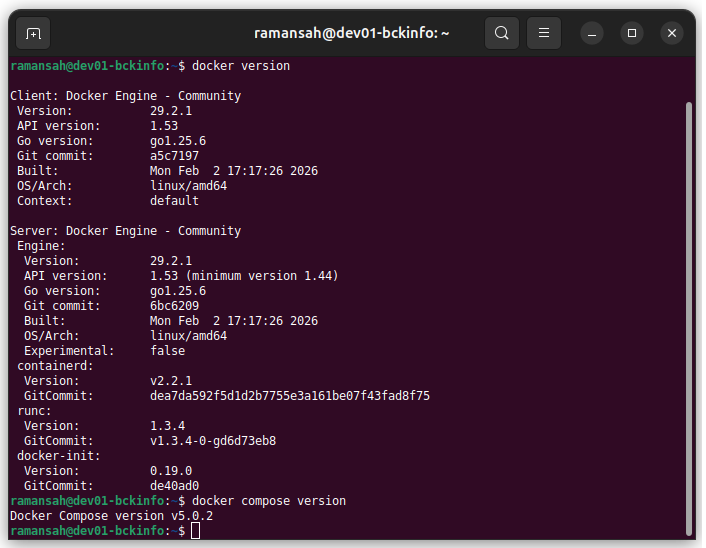Click the window title ramansah@dev01-bckinfo
Viewport: 706px width, 548px height.
point(351,33)
